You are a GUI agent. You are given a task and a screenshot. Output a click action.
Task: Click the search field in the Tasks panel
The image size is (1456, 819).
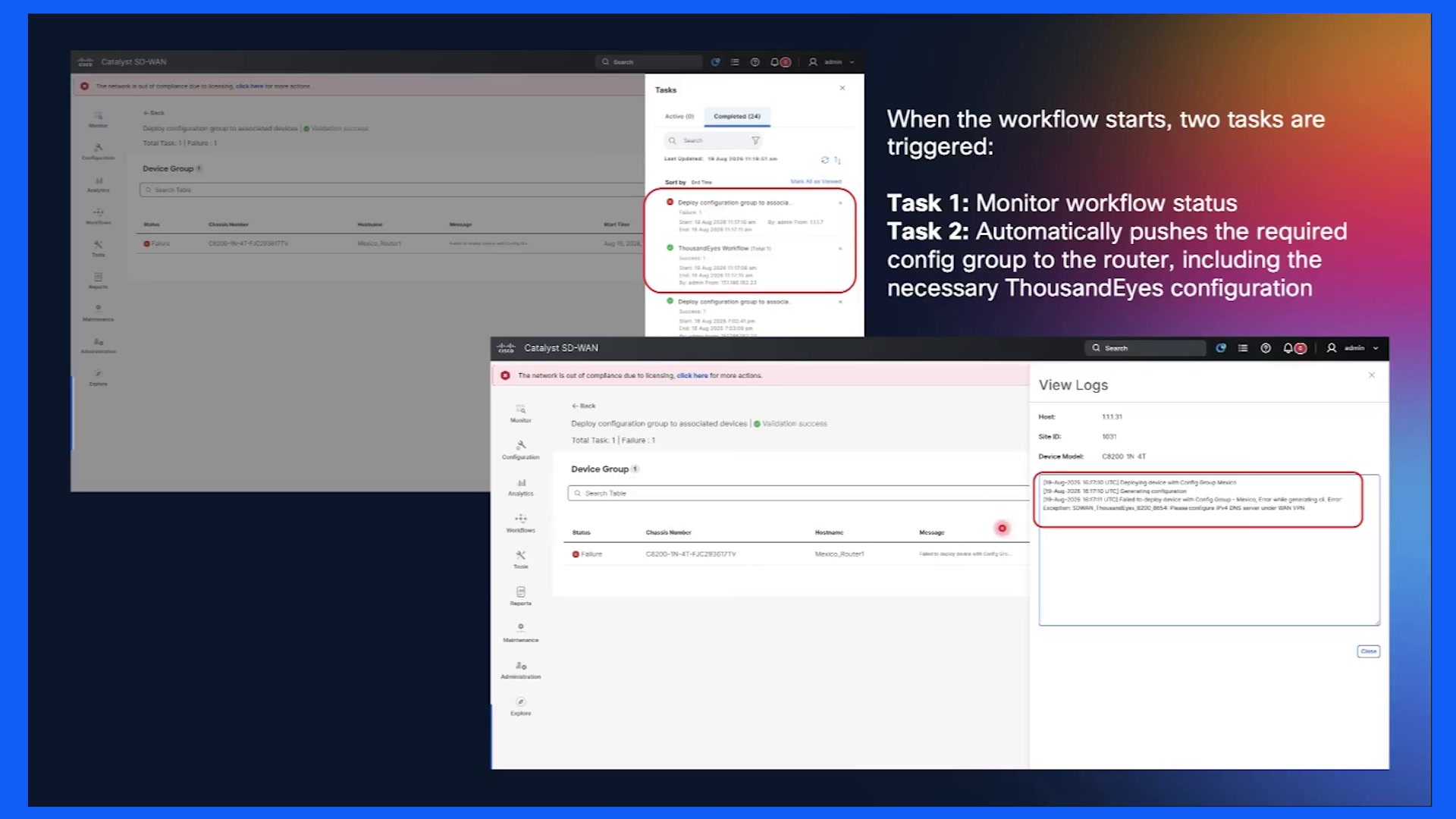coord(713,140)
